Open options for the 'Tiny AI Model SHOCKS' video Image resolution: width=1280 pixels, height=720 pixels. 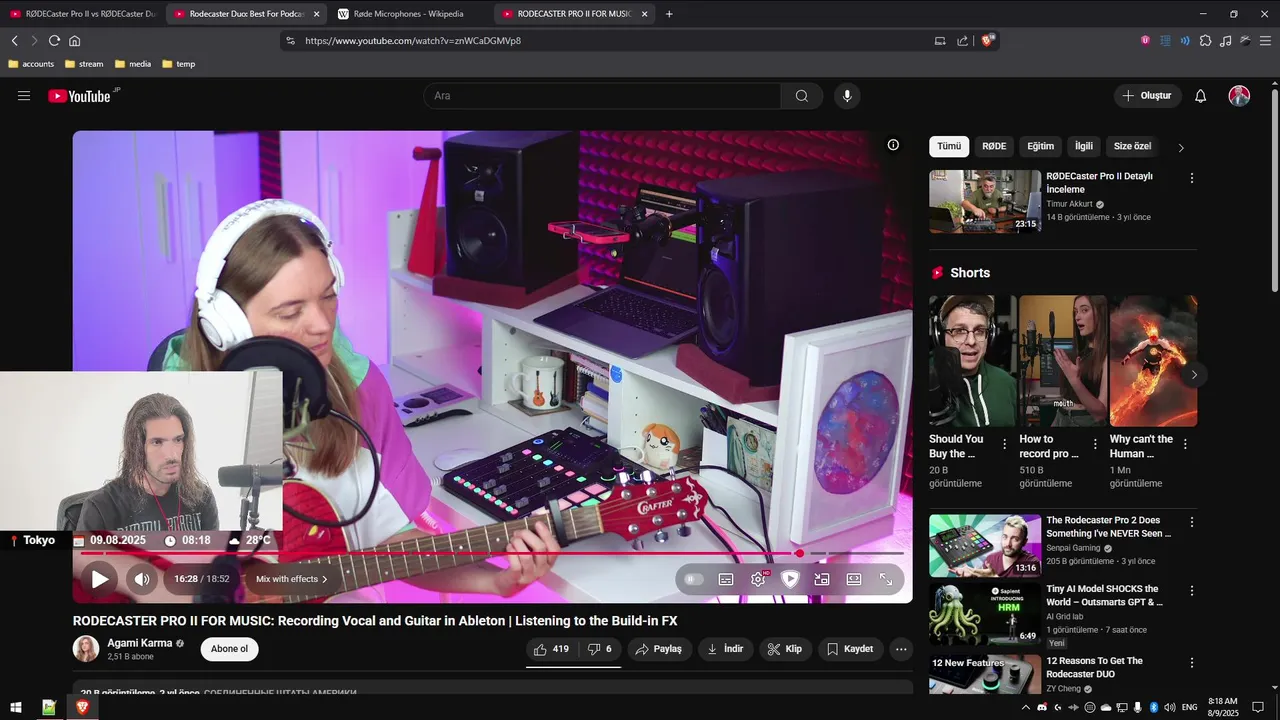pyautogui.click(x=1191, y=591)
